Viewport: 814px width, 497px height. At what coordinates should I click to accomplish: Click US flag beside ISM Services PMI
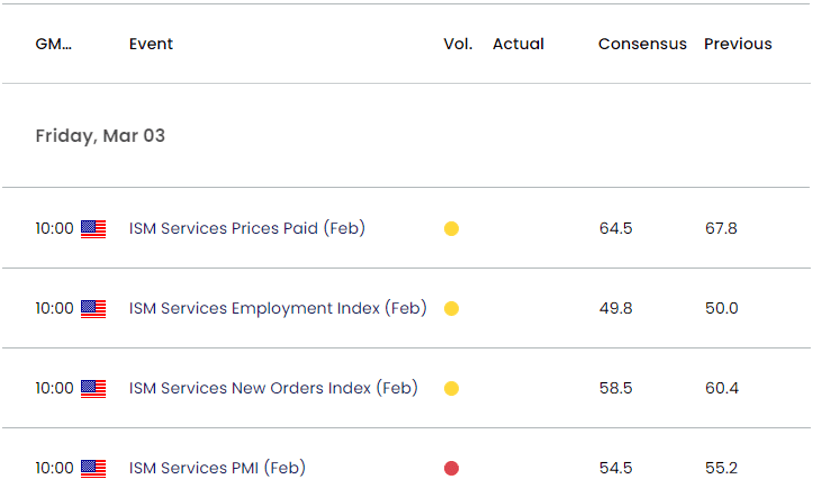click(93, 468)
